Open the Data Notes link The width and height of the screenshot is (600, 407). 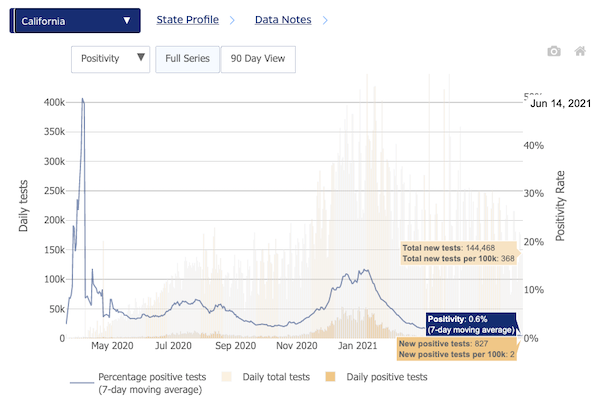tap(282, 20)
